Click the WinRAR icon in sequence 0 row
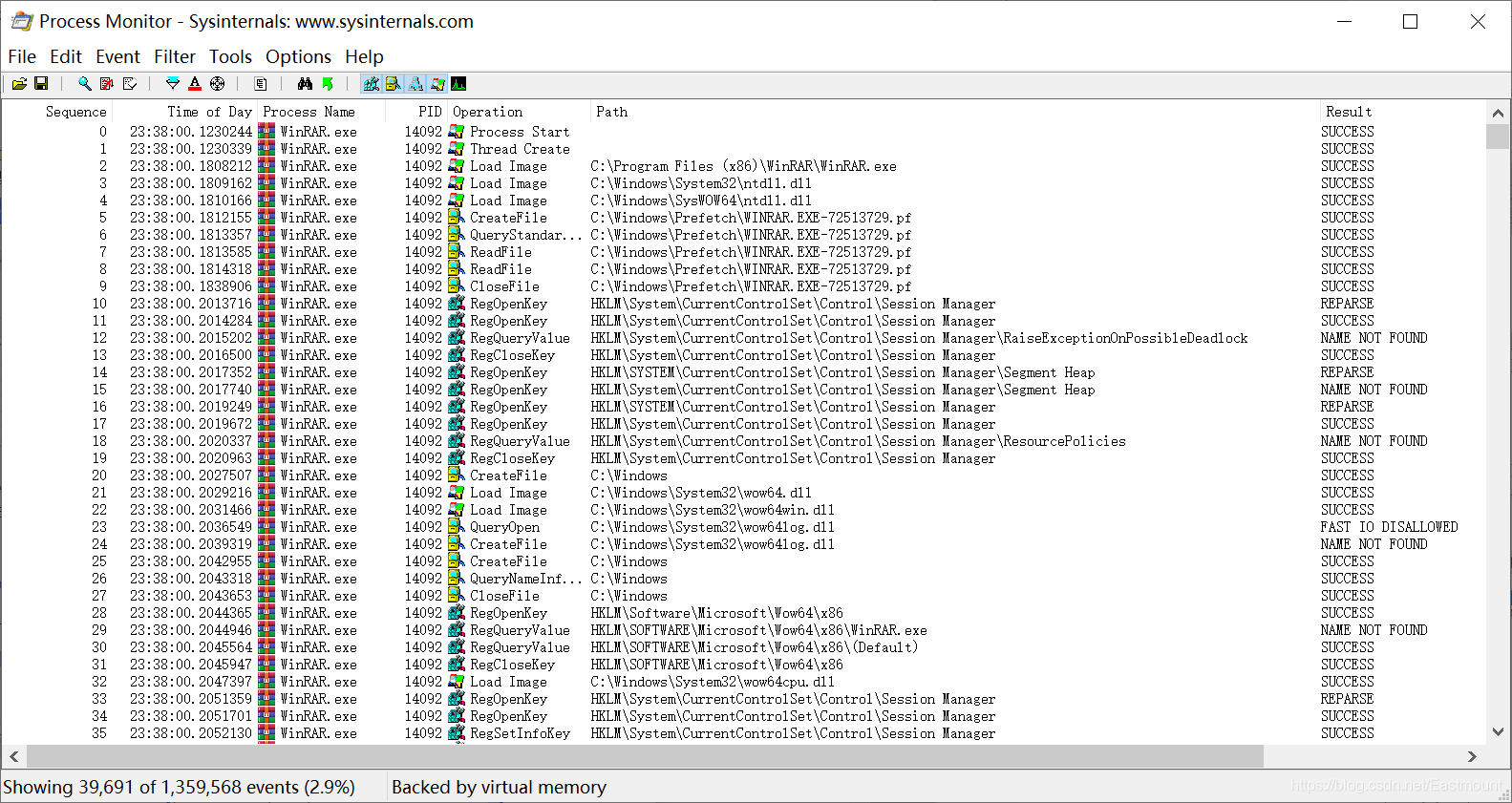The width and height of the screenshot is (1512, 803). pyautogui.click(x=266, y=132)
